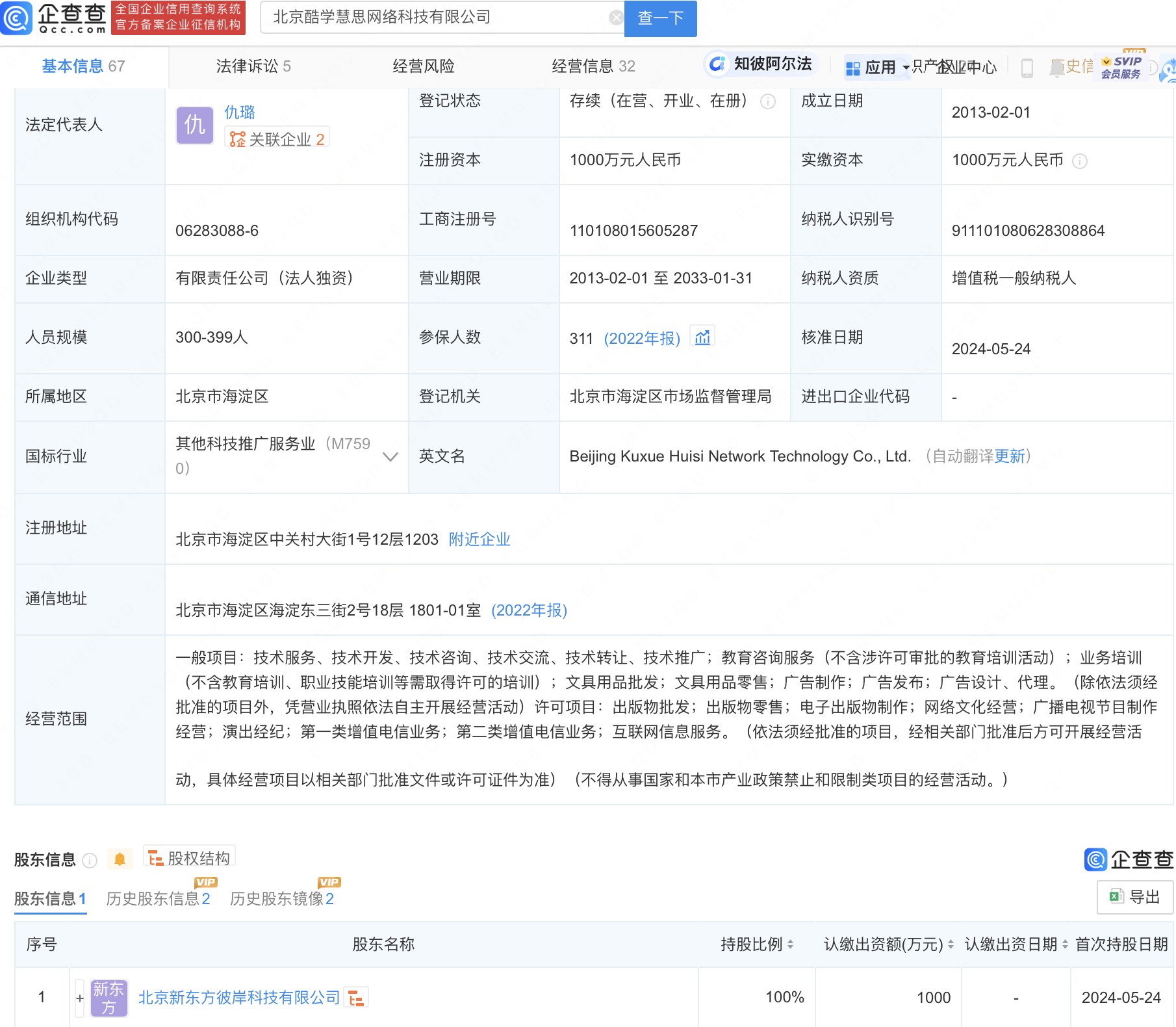The image size is (1176, 1027).
Task: Click the Qichacha logo icon
Action: click(16, 18)
